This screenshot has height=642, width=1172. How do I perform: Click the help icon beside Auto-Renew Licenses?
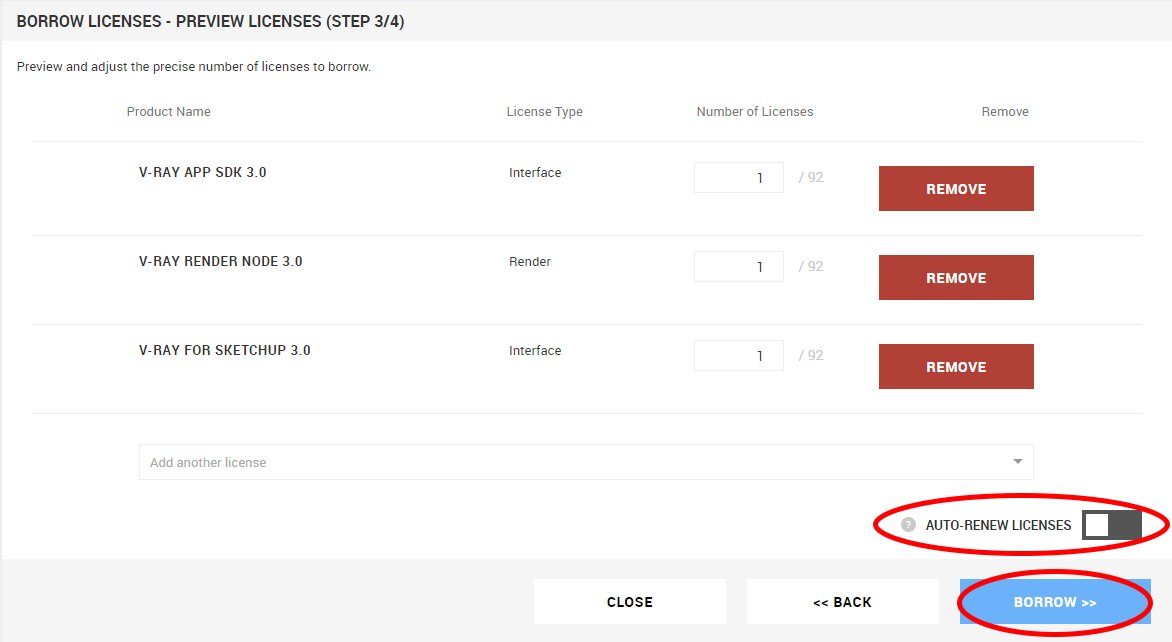(908, 525)
